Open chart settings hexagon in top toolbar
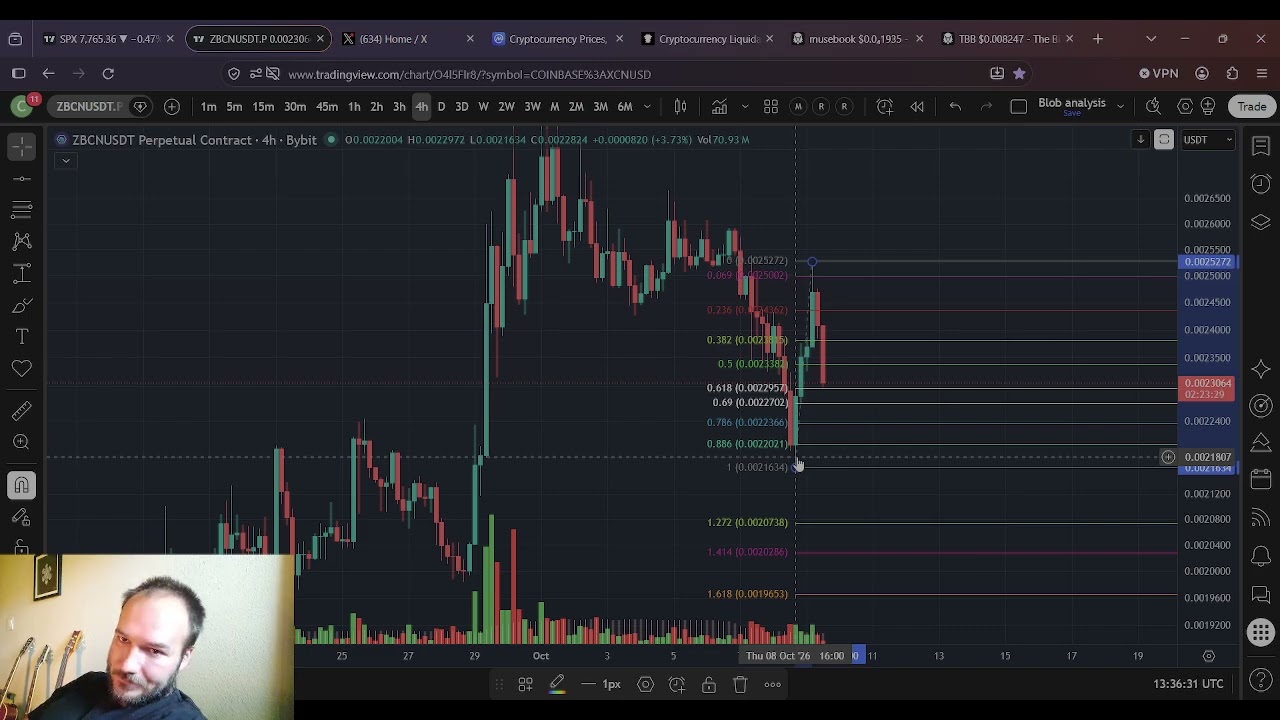 point(1185,106)
